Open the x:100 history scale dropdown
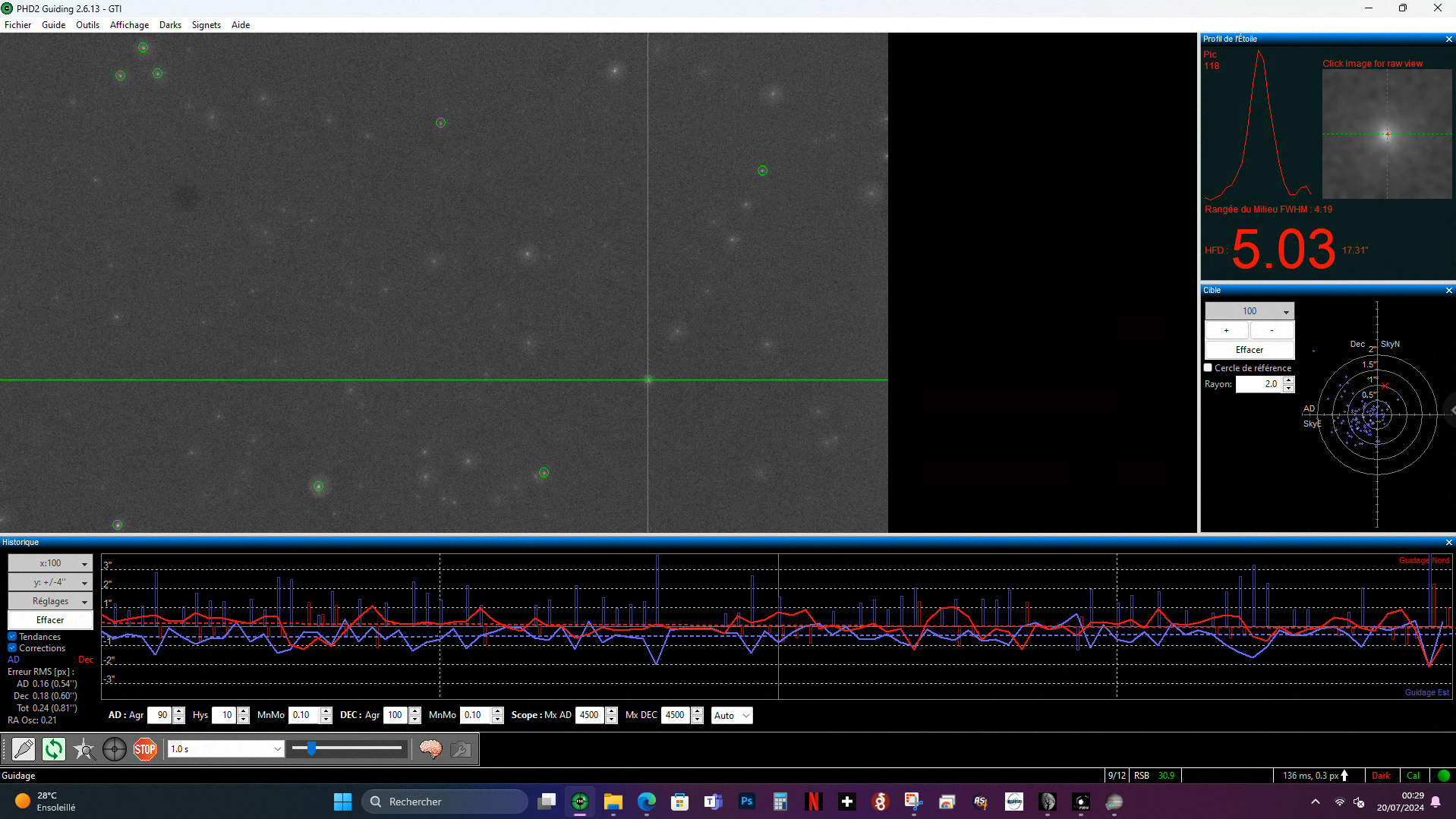The height and width of the screenshot is (819, 1456). click(50, 563)
